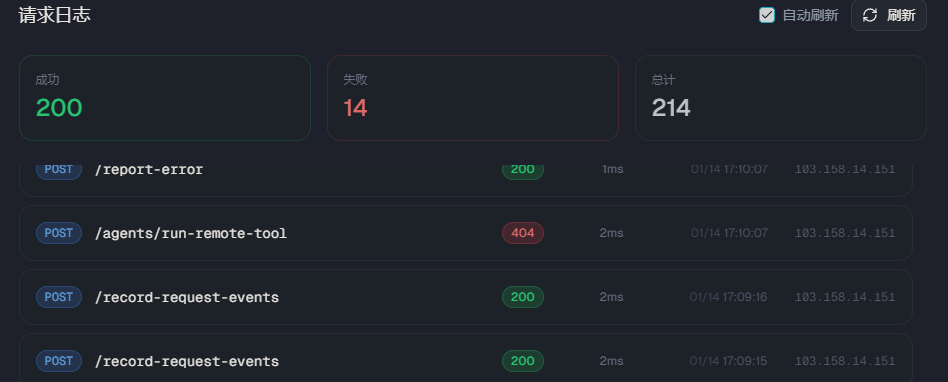This screenshot has width=948, height=382.
Task: Click the 刷新 button
Action: [x=889, y=15]
